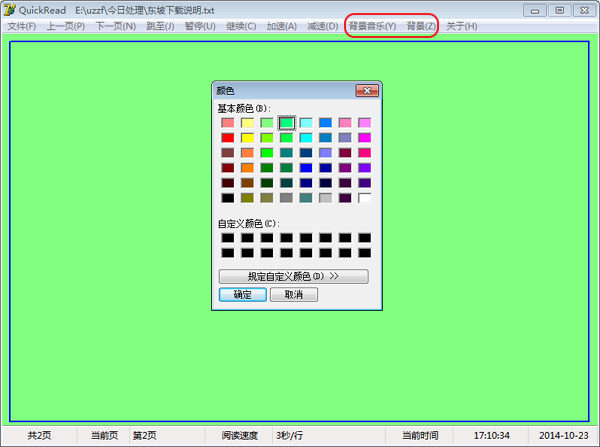Select the salmon light red swatch
600x447 pixels.
(228, 123)
